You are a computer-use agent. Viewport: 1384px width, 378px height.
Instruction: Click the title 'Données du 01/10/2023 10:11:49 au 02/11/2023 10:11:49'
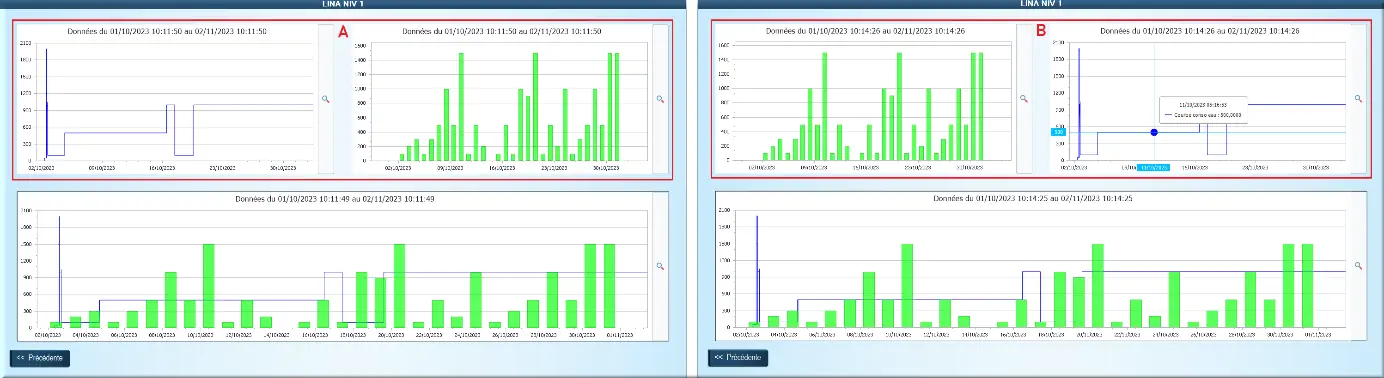click(335, 200)
